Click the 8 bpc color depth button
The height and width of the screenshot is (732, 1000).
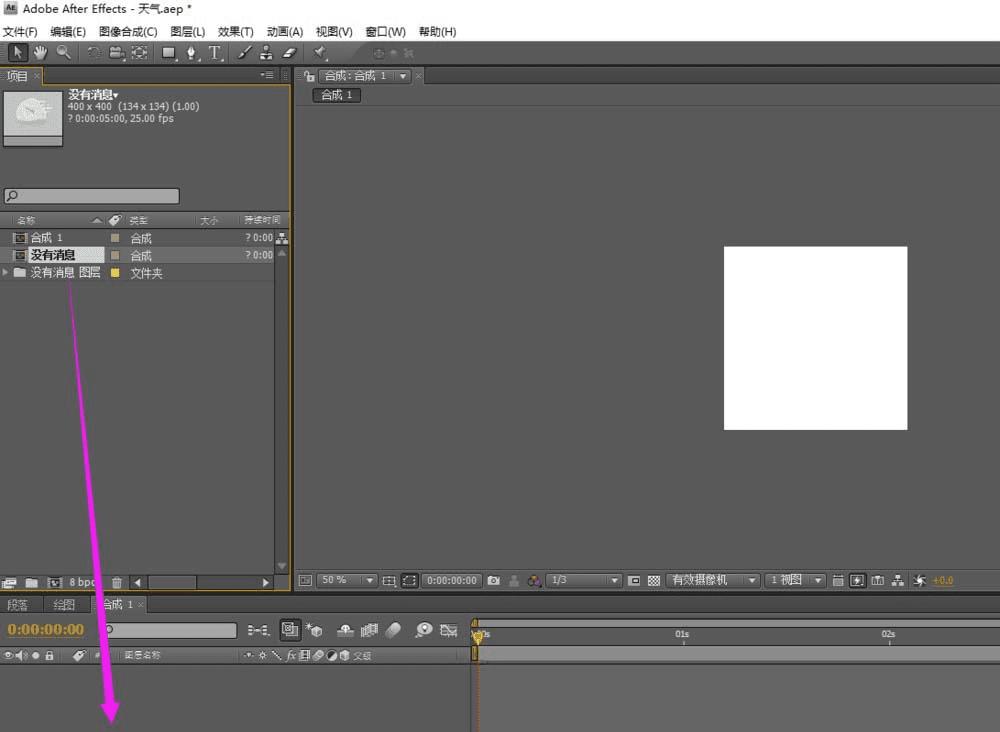pos(82,582)
